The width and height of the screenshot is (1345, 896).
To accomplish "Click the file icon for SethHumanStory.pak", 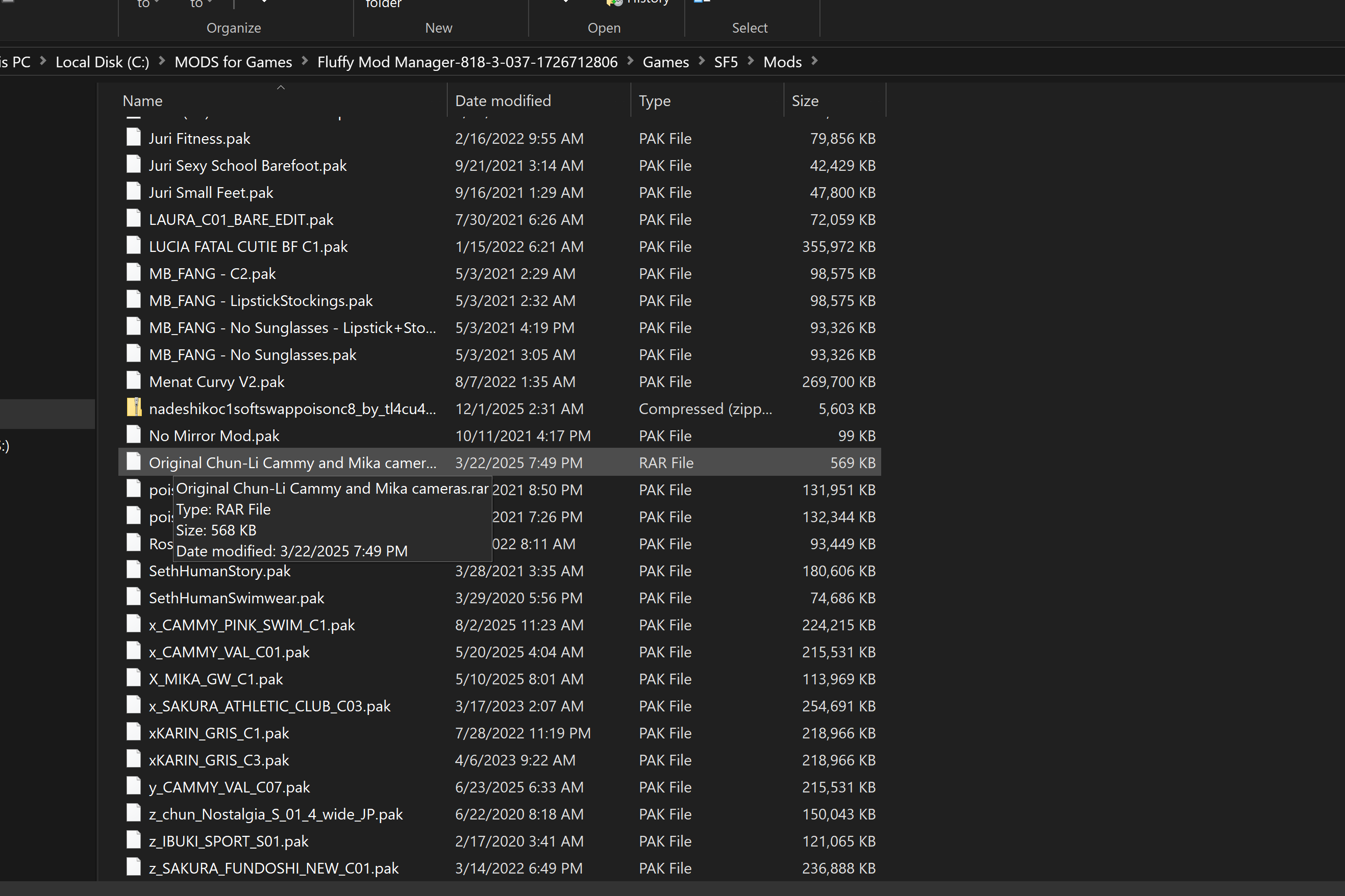I will pos(134,570).
